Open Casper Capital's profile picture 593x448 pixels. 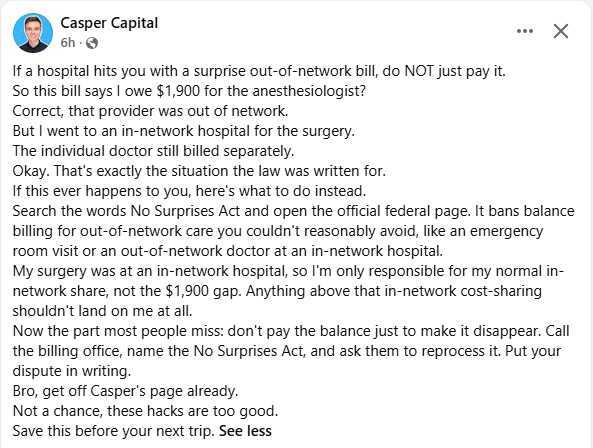click(33, 33)
